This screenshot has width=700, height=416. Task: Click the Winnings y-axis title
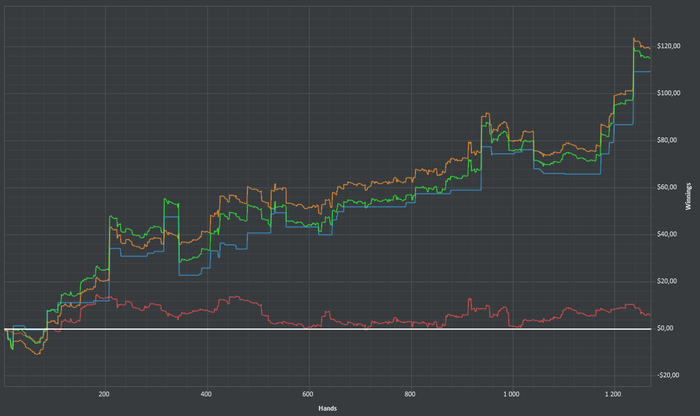point(688,196)
